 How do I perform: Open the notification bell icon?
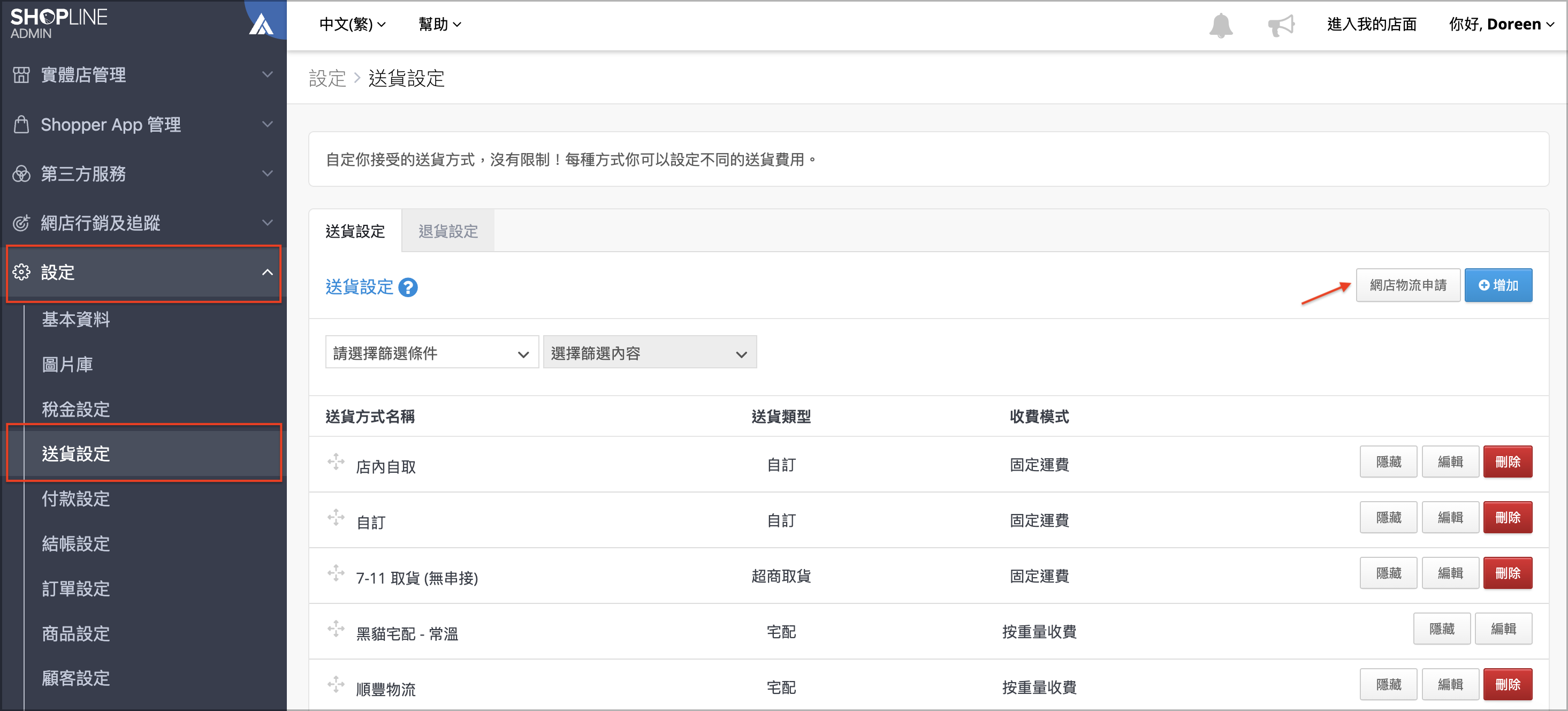point(1221,25)
